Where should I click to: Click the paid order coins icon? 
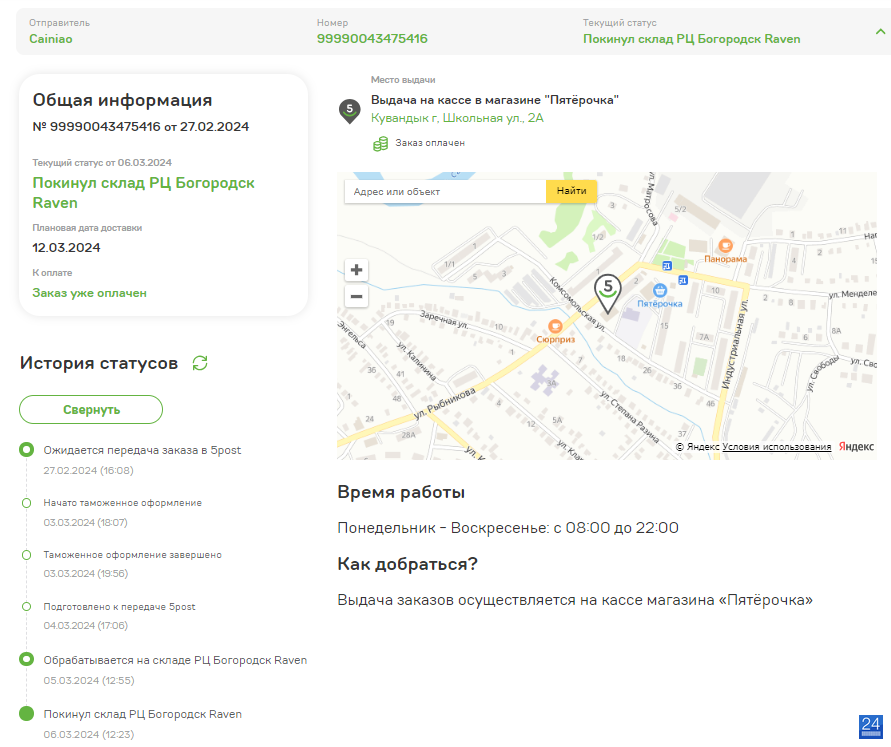coord(380,144)
